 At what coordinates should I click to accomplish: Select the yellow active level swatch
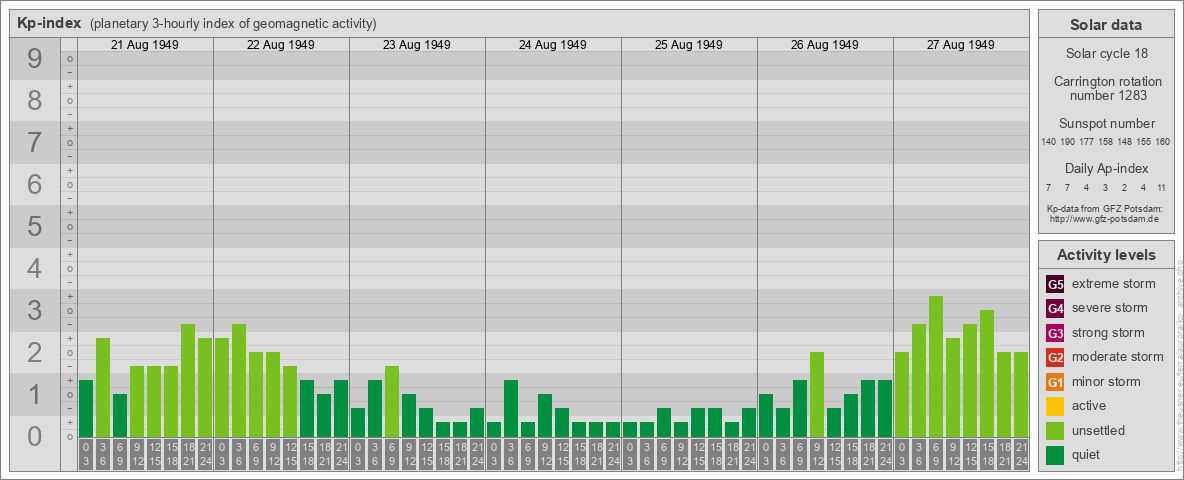point(1055,406)
